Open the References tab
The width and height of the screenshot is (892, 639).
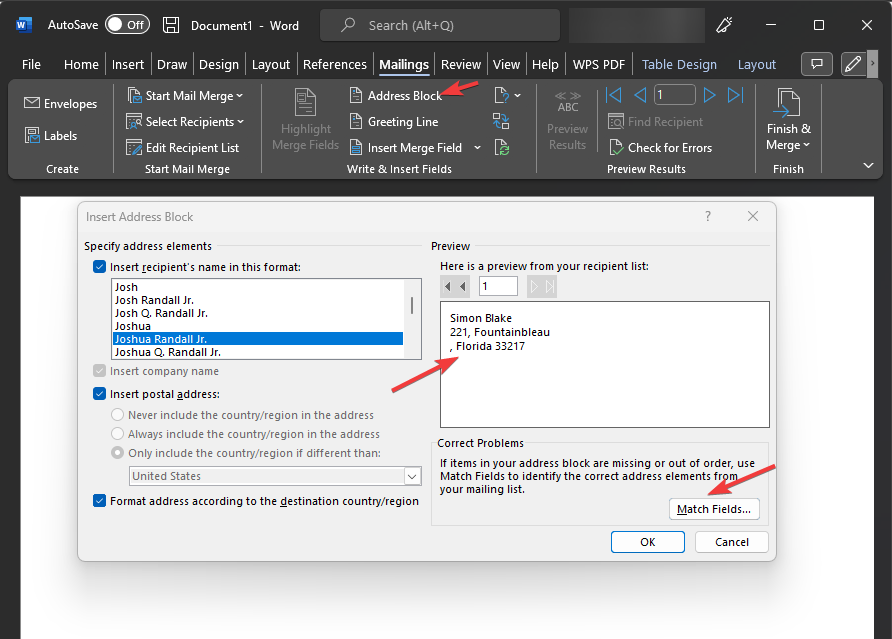pos(334,65)
